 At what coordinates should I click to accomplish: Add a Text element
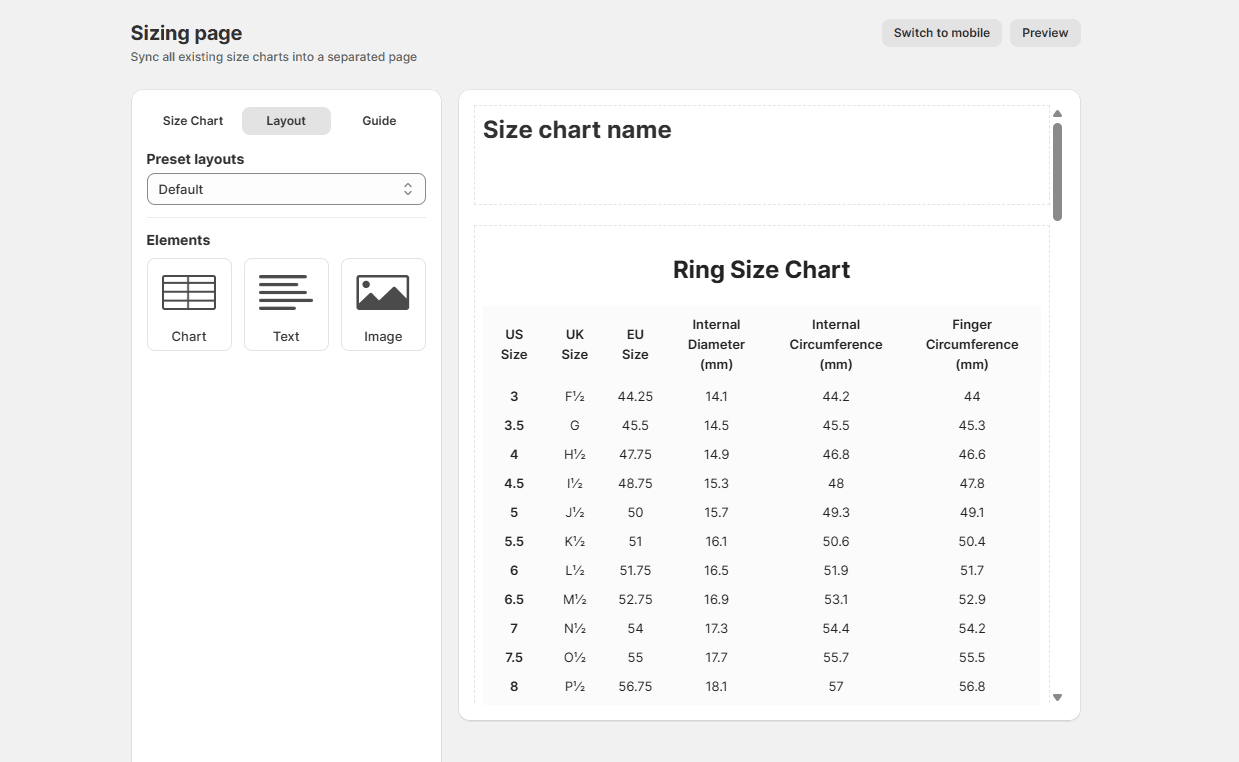pos(286,304)
